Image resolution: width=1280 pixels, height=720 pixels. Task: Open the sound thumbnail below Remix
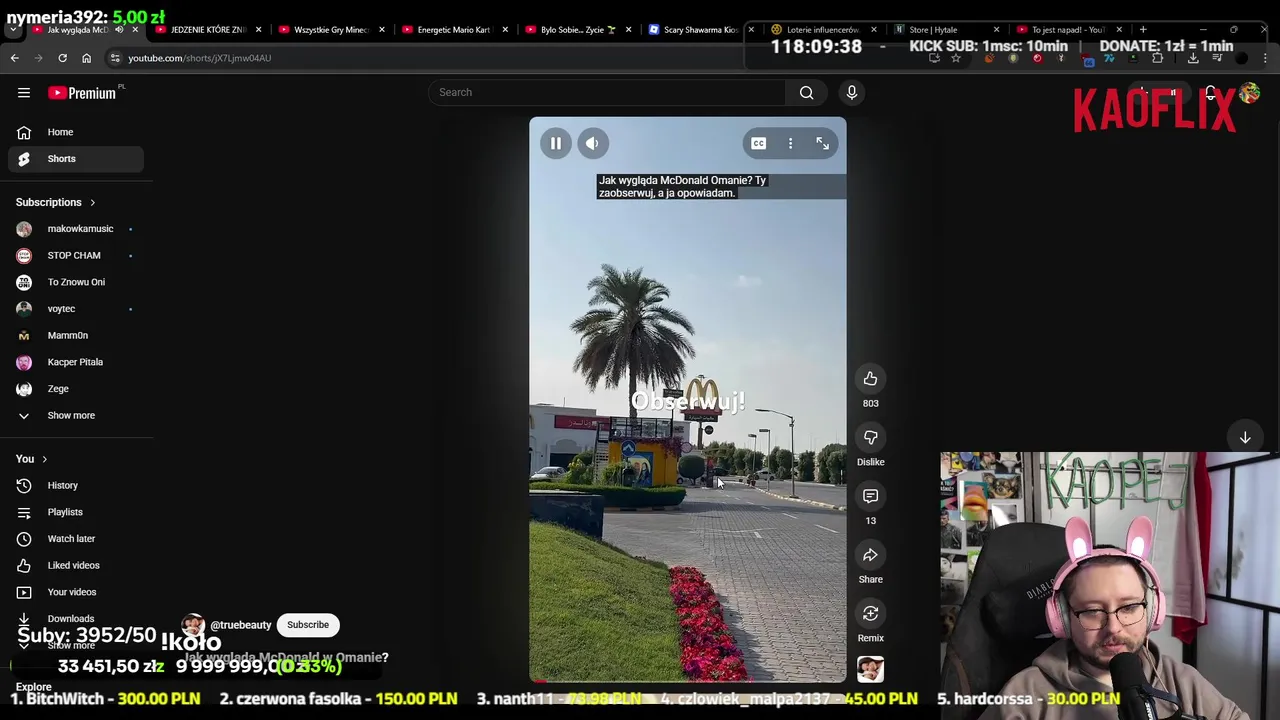tap(870, 669)
